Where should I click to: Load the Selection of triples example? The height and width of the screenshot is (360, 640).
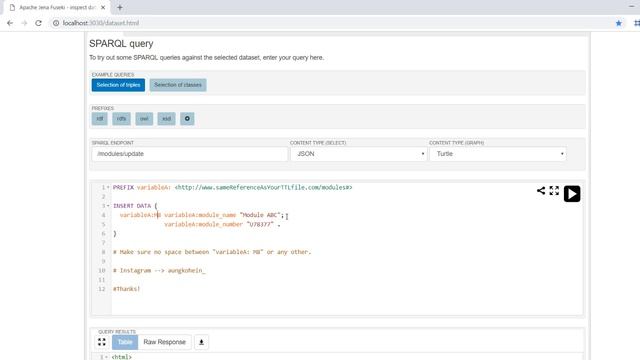118,85
